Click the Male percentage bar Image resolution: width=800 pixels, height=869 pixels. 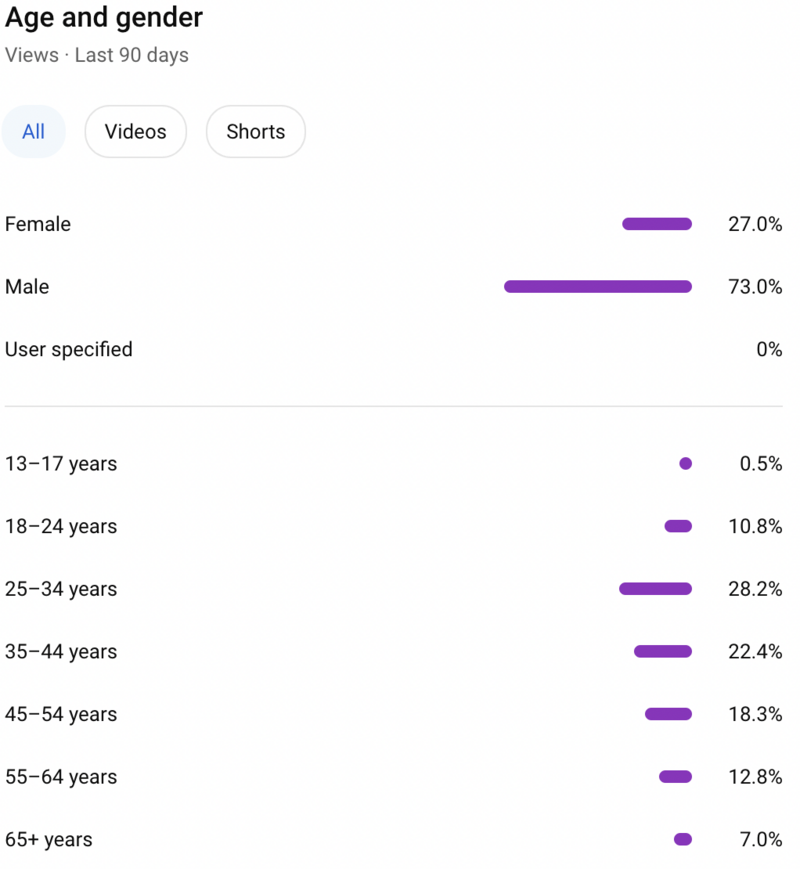[598, 287]
